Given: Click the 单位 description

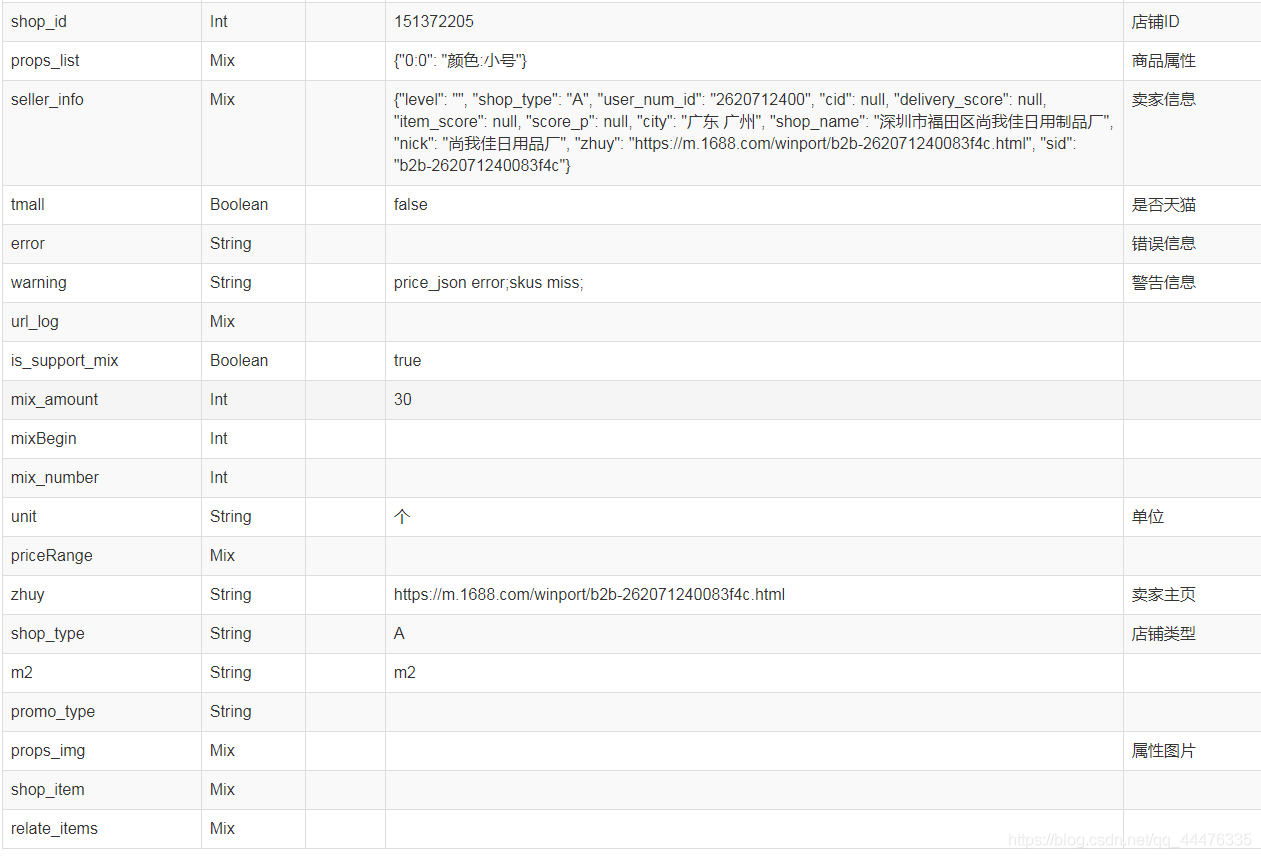Looking at the screenshot, I should click(1148, 517).
